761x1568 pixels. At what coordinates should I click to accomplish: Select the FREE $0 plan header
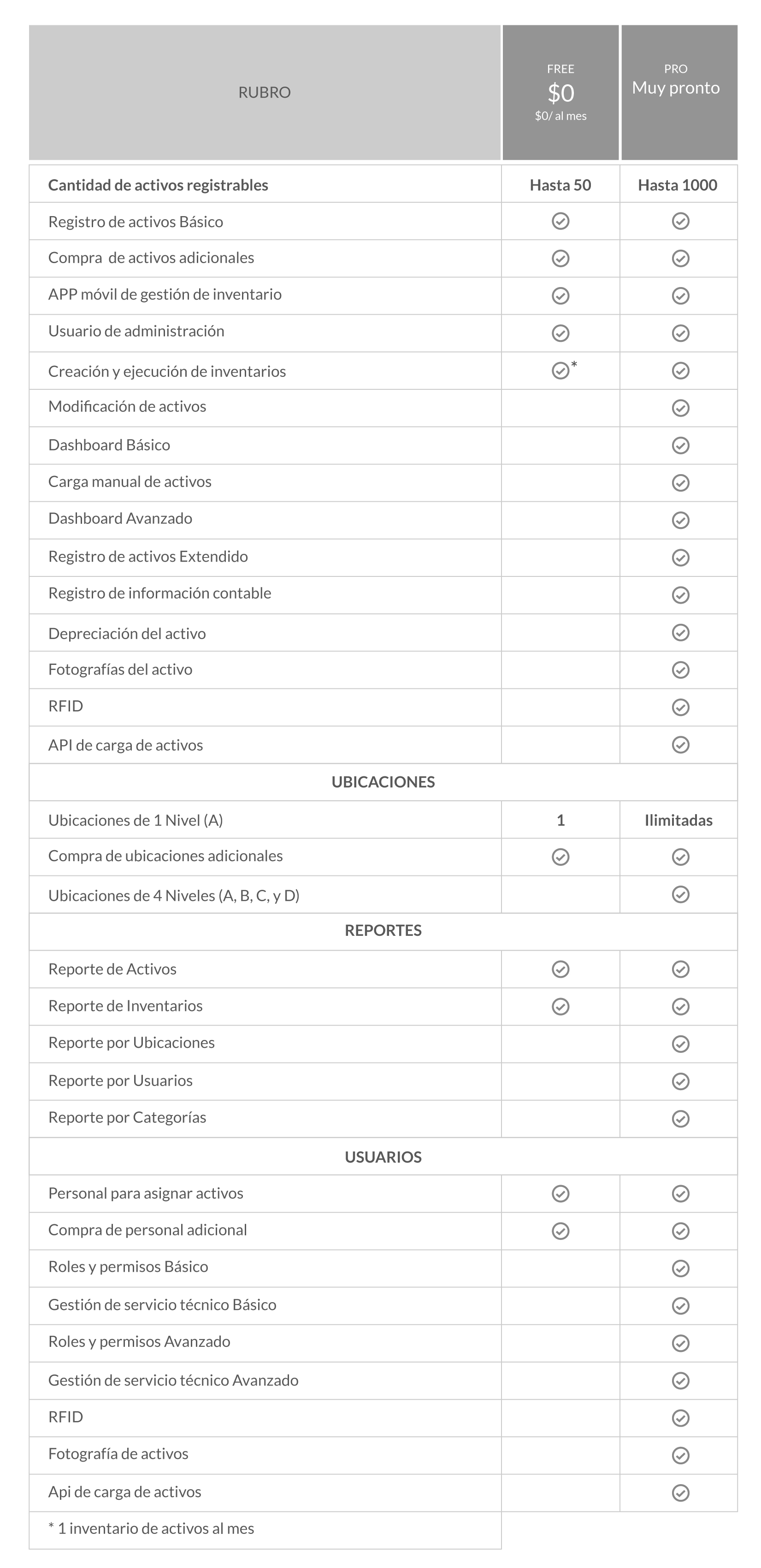[560, 93]
